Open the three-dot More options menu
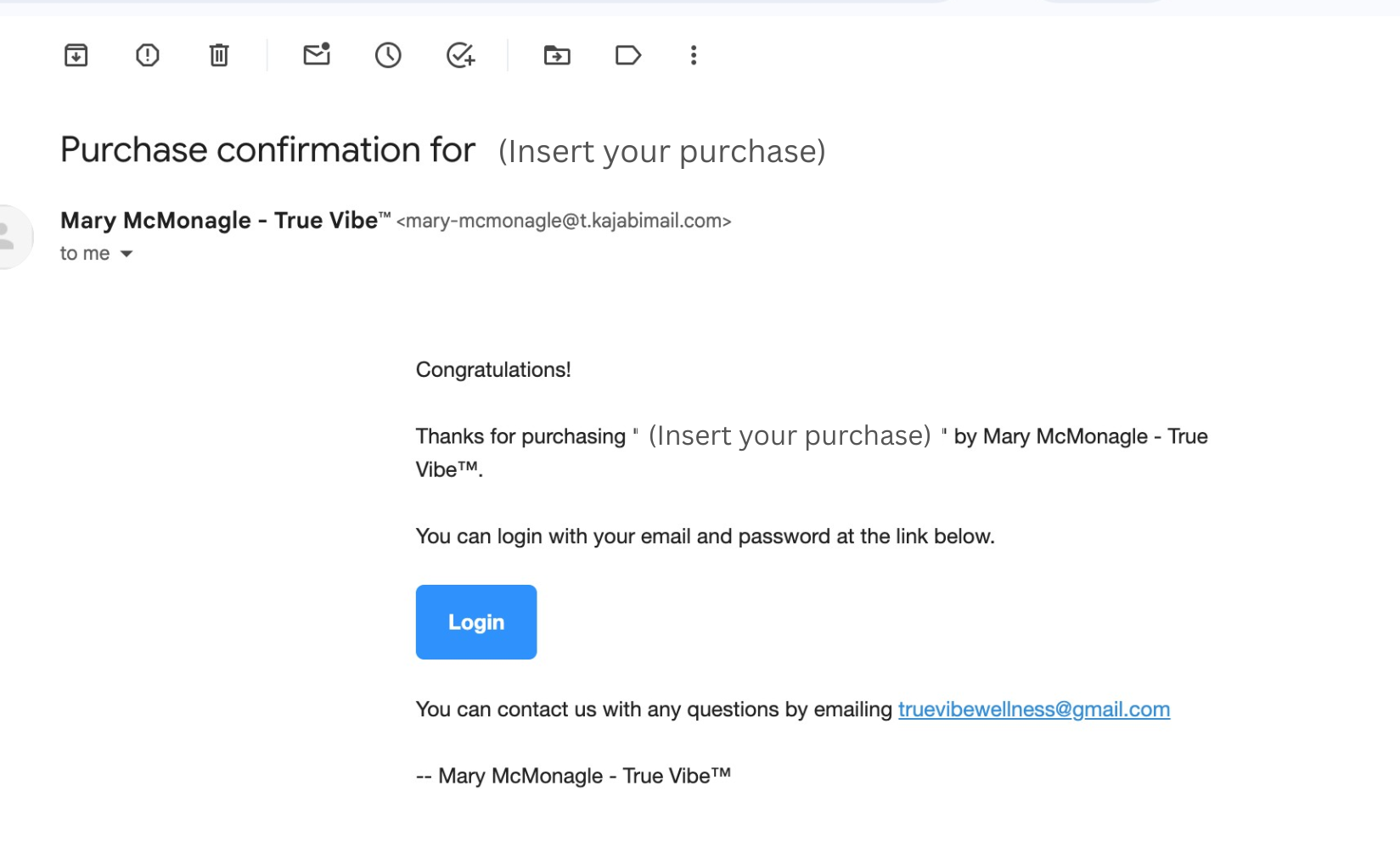 pos(694,56)
